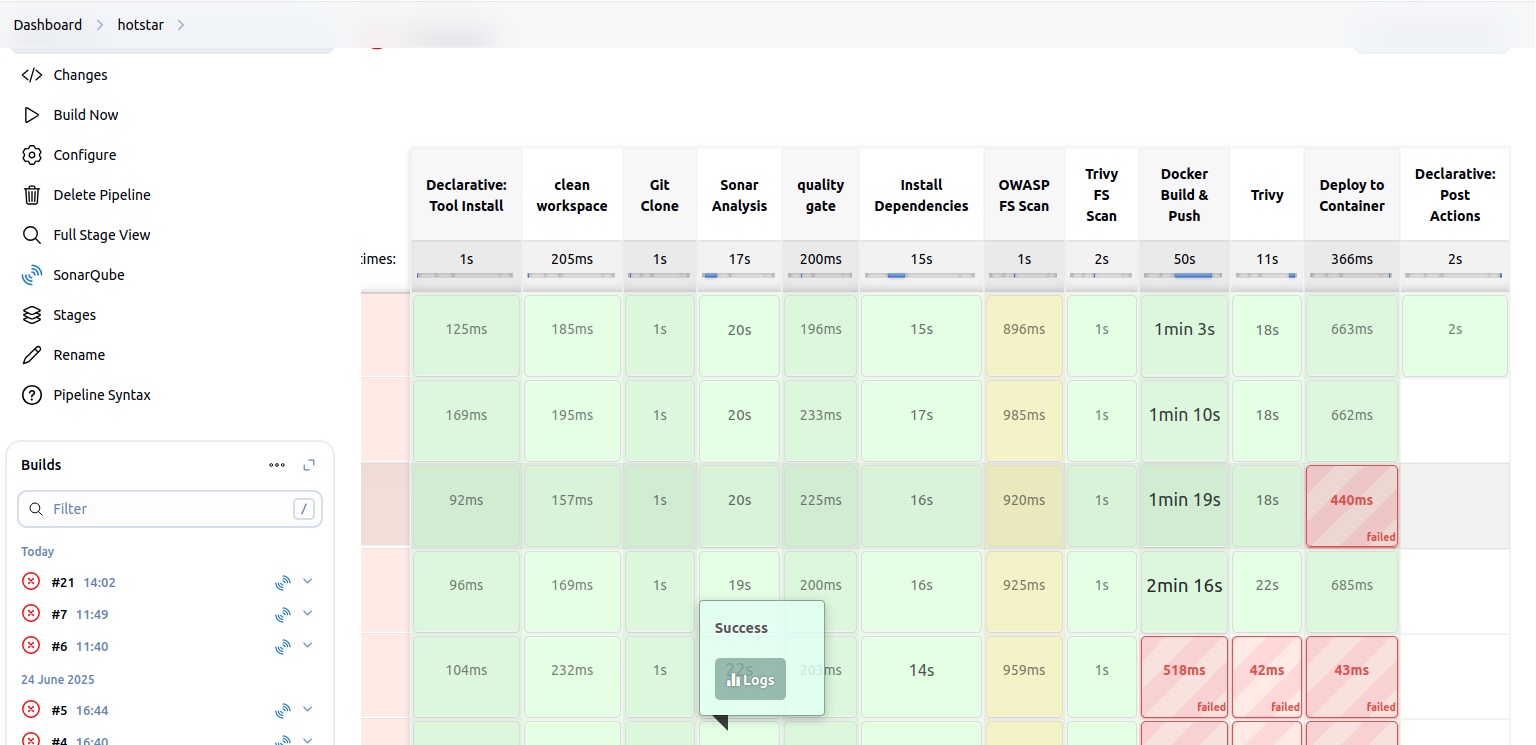Viewport: 1536px width, 745px height.
Task: Expand the build #21 dropdown chevron
Action: point(308,581)
